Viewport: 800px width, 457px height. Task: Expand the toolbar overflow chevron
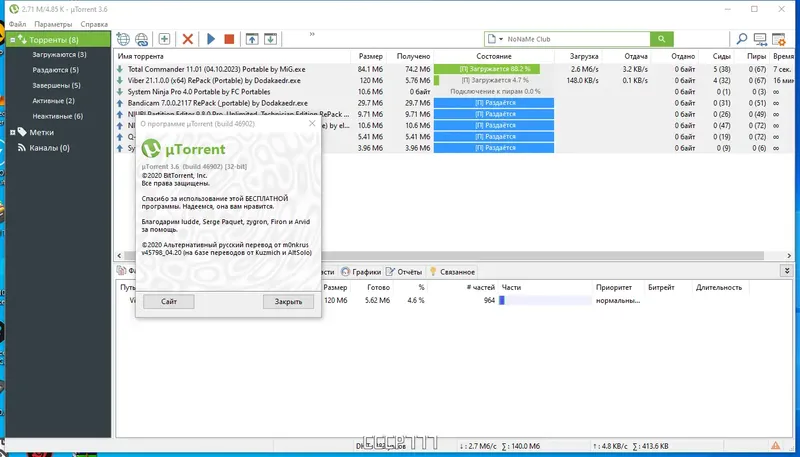[312, 34]
